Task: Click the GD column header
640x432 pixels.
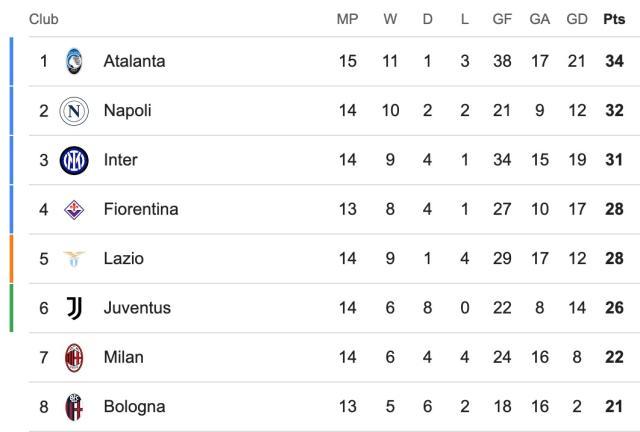Action: click(x=576, y=19)
